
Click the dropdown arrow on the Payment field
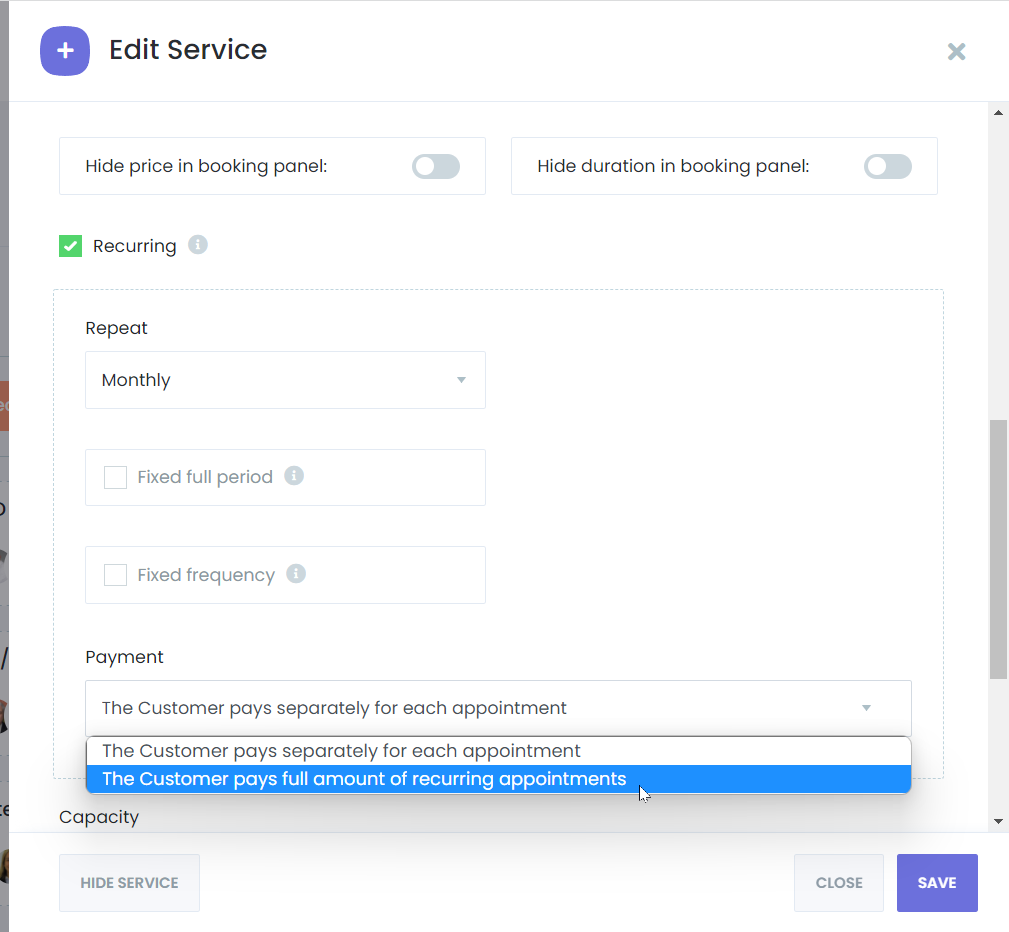[x=866, y=707]
